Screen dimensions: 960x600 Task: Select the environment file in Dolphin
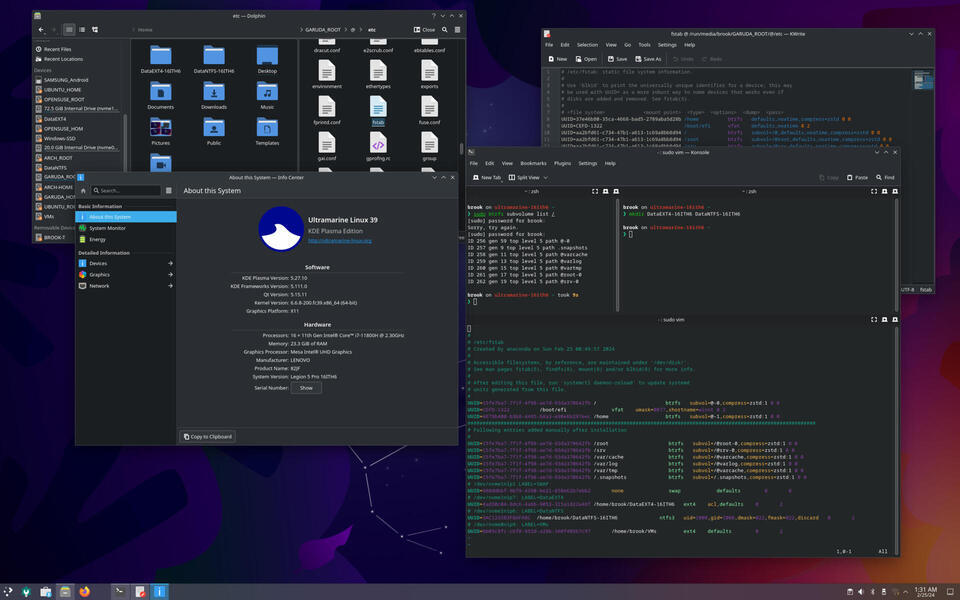[x=327, y=75]
